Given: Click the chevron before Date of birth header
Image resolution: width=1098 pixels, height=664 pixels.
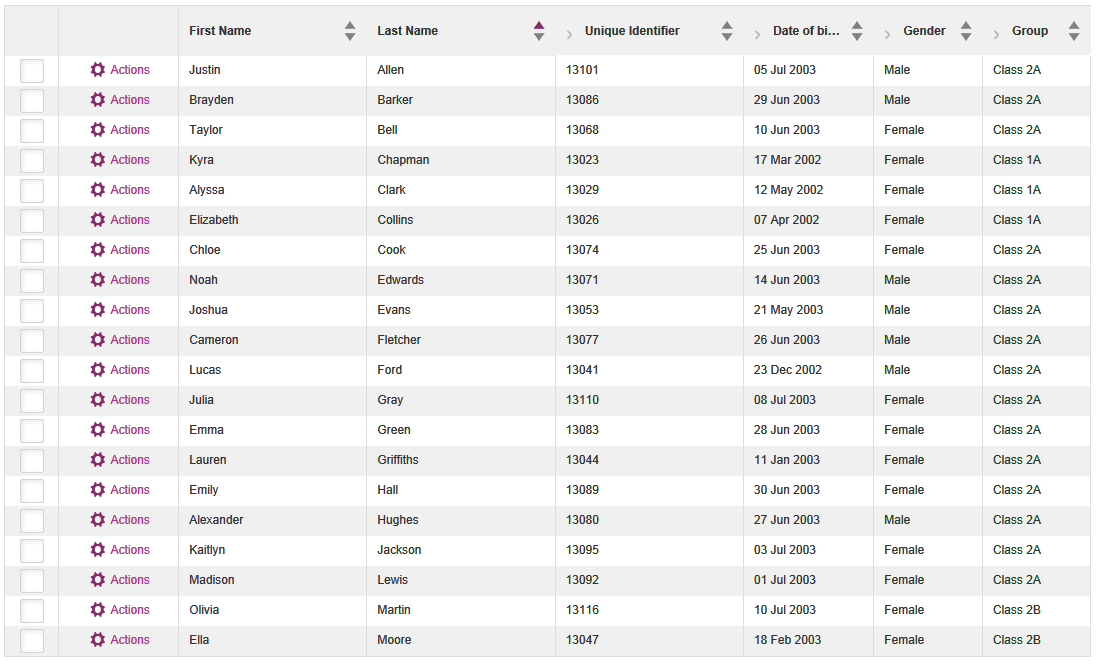Looking at the screenshot, I should tap(757, 34).
